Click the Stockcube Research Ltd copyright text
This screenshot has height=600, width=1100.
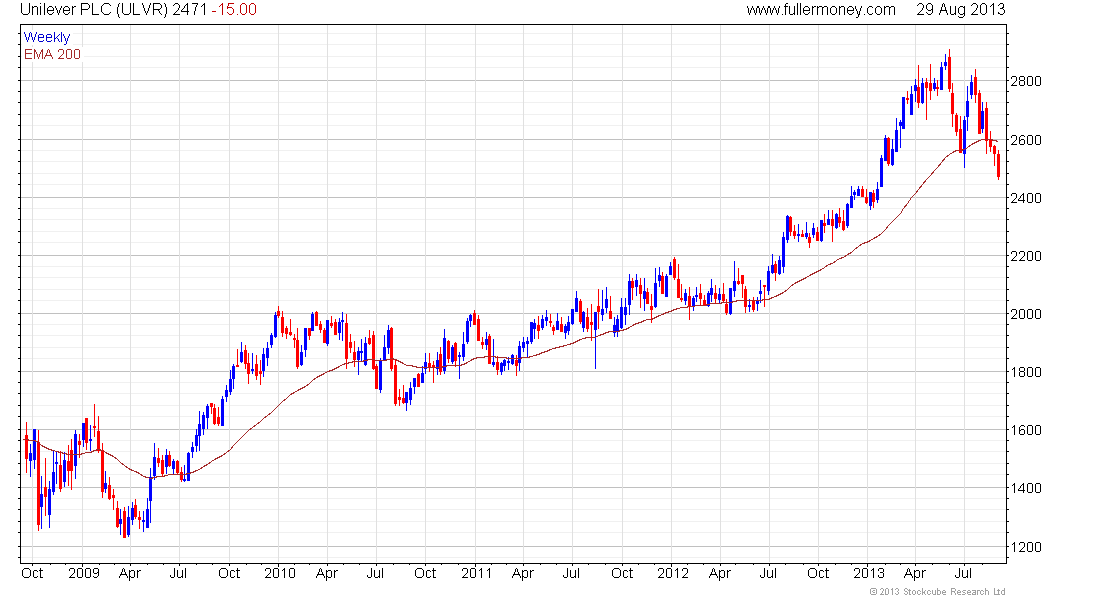click(x=937, y=592)
